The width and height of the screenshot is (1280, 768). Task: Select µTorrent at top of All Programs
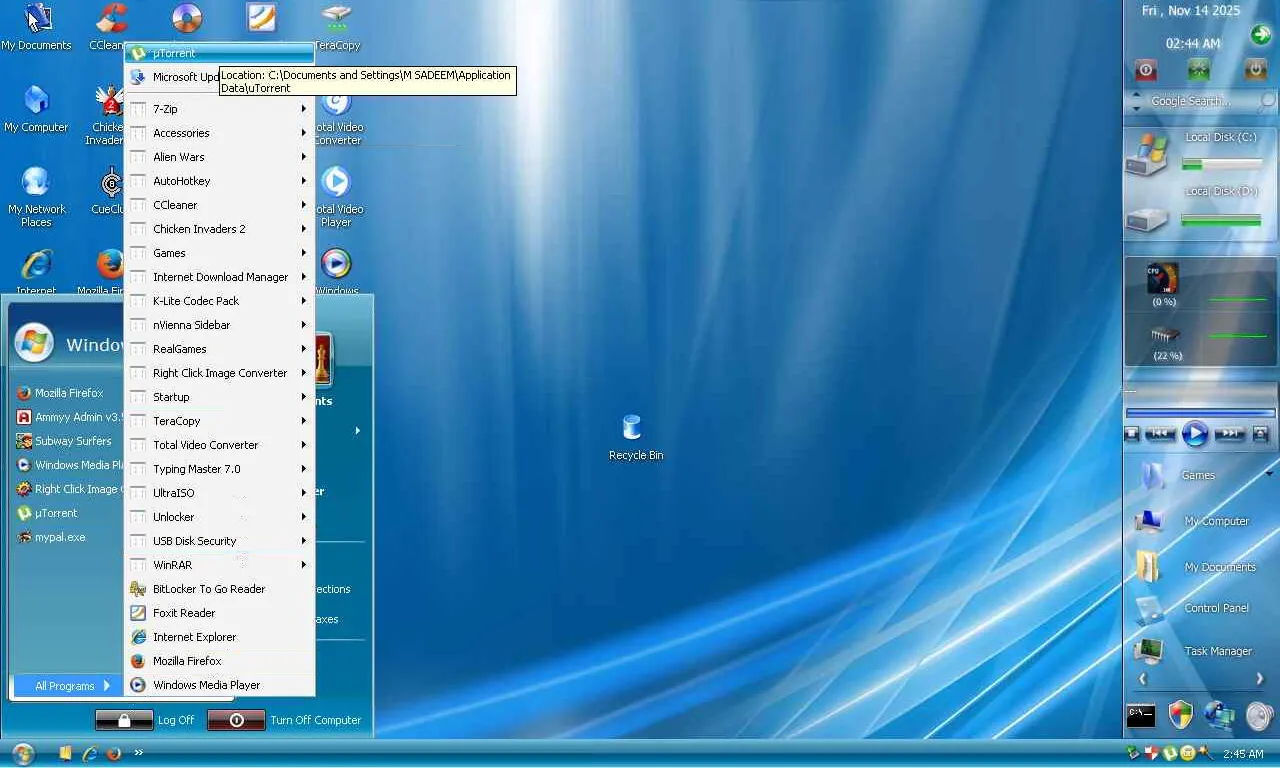coord(219,53)
